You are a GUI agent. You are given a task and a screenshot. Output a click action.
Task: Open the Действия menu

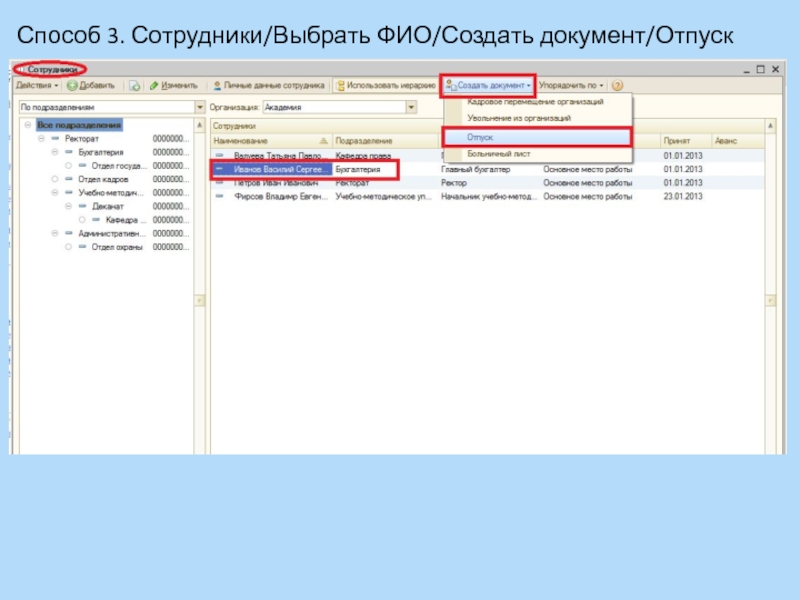(38, 87)
